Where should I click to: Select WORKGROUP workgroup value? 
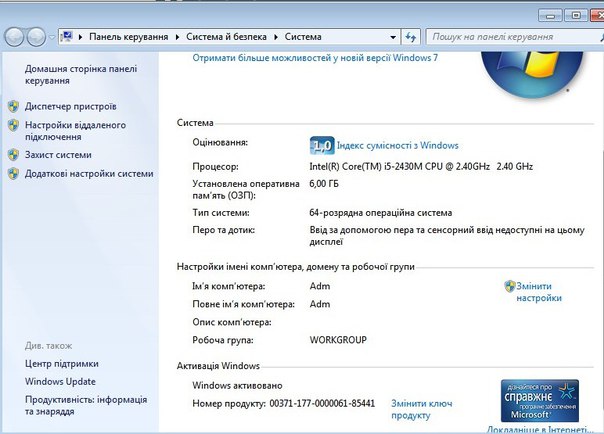tap(338, 340)
